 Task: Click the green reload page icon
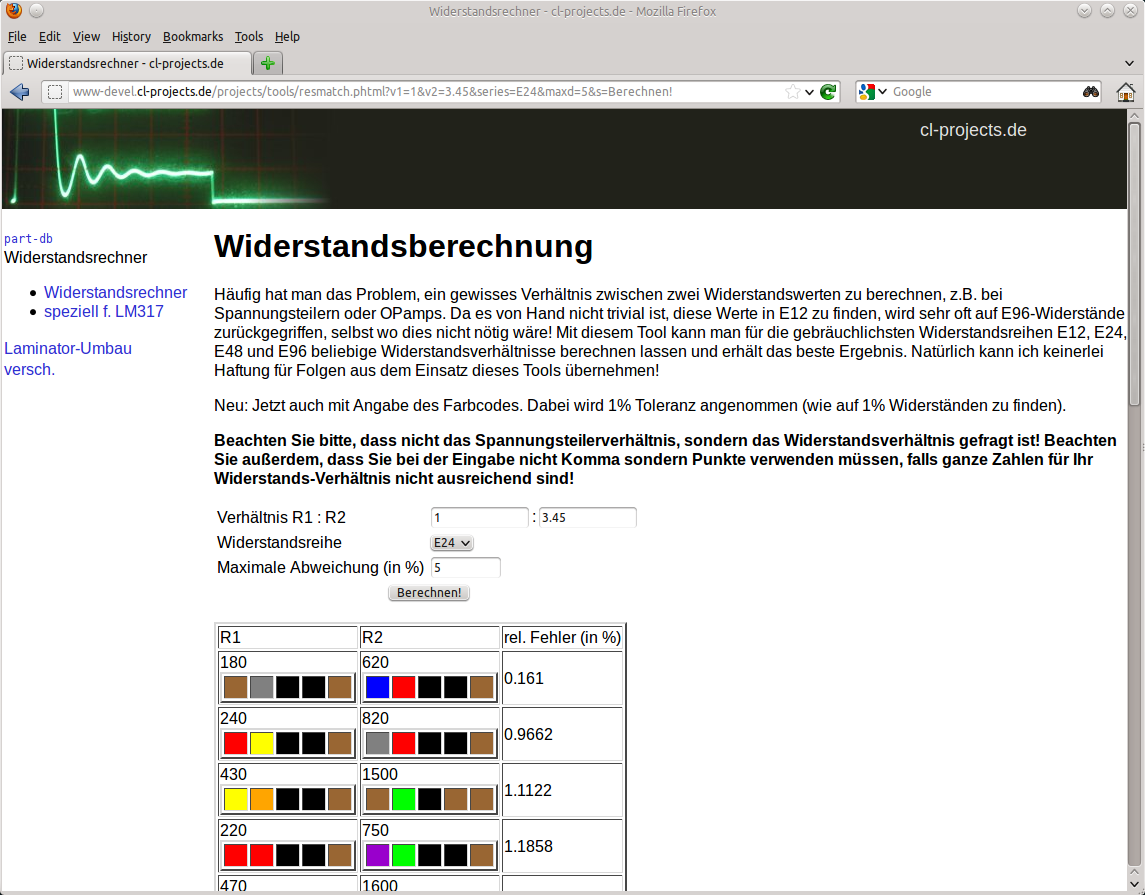pos(828,92)
